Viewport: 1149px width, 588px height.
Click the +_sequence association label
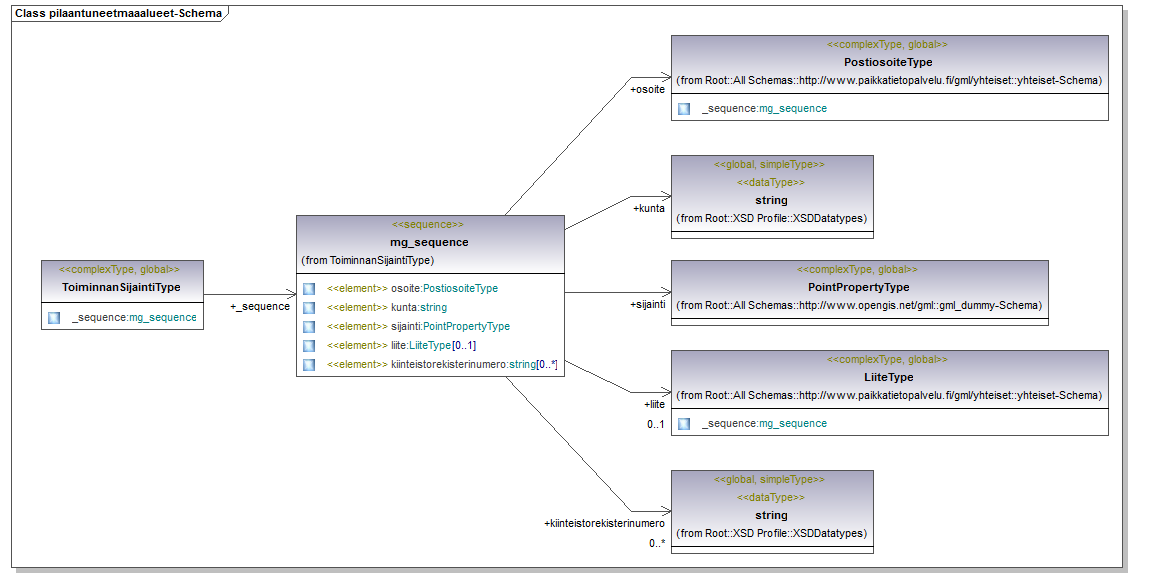click(259, 307)
